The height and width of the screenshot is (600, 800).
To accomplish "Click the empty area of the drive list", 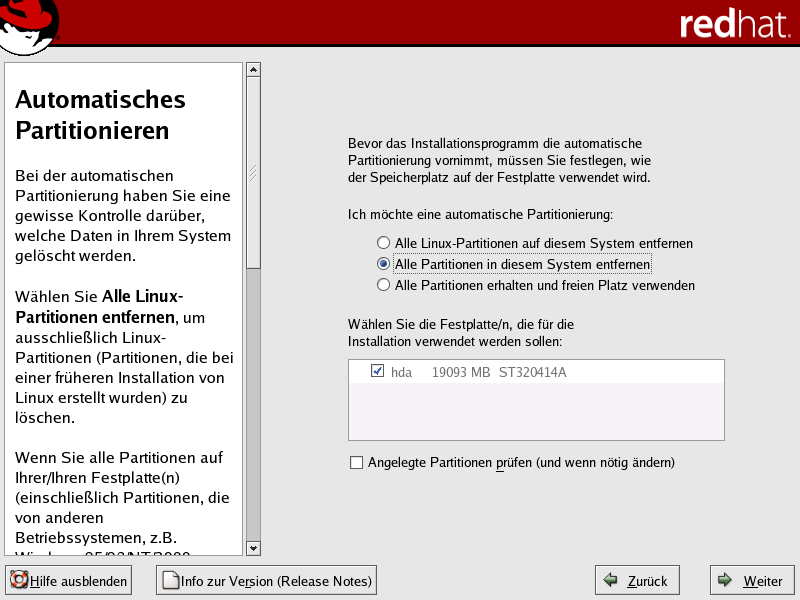I will (x=536, y=412).
